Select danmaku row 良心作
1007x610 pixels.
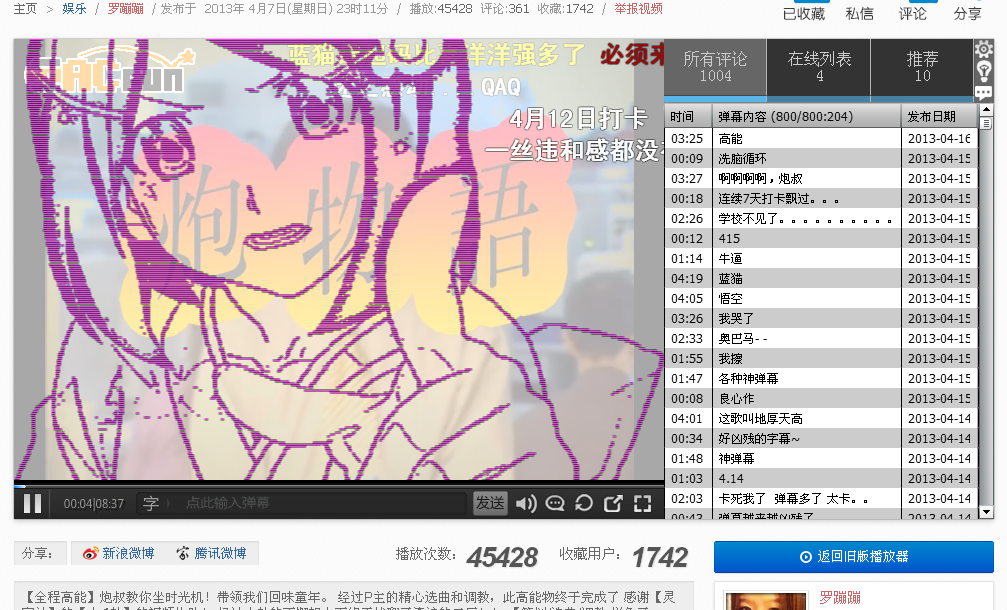821,399
